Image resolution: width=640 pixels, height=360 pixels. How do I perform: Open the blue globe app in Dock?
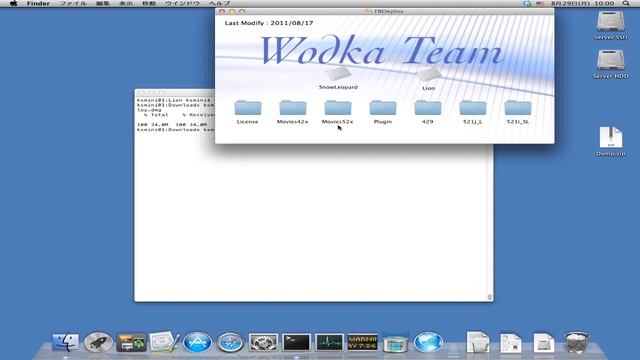429,342
